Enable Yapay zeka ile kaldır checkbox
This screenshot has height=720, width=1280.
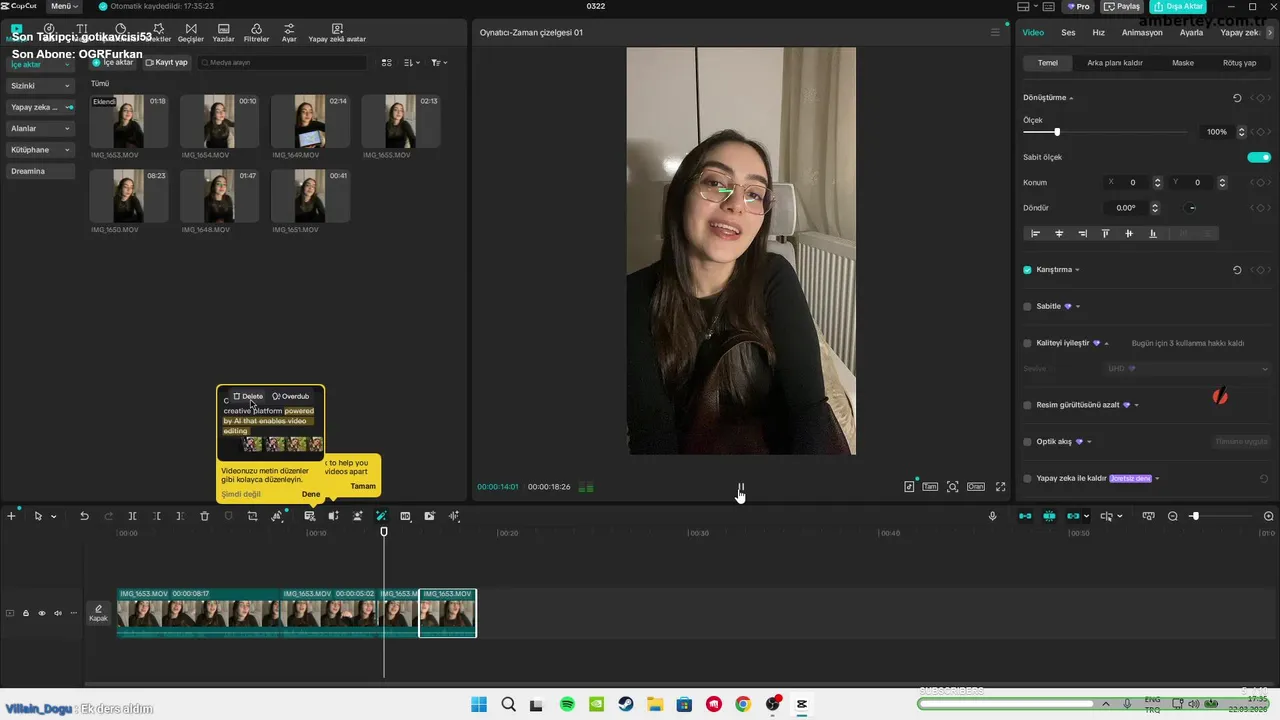(x=1027, y=478)
